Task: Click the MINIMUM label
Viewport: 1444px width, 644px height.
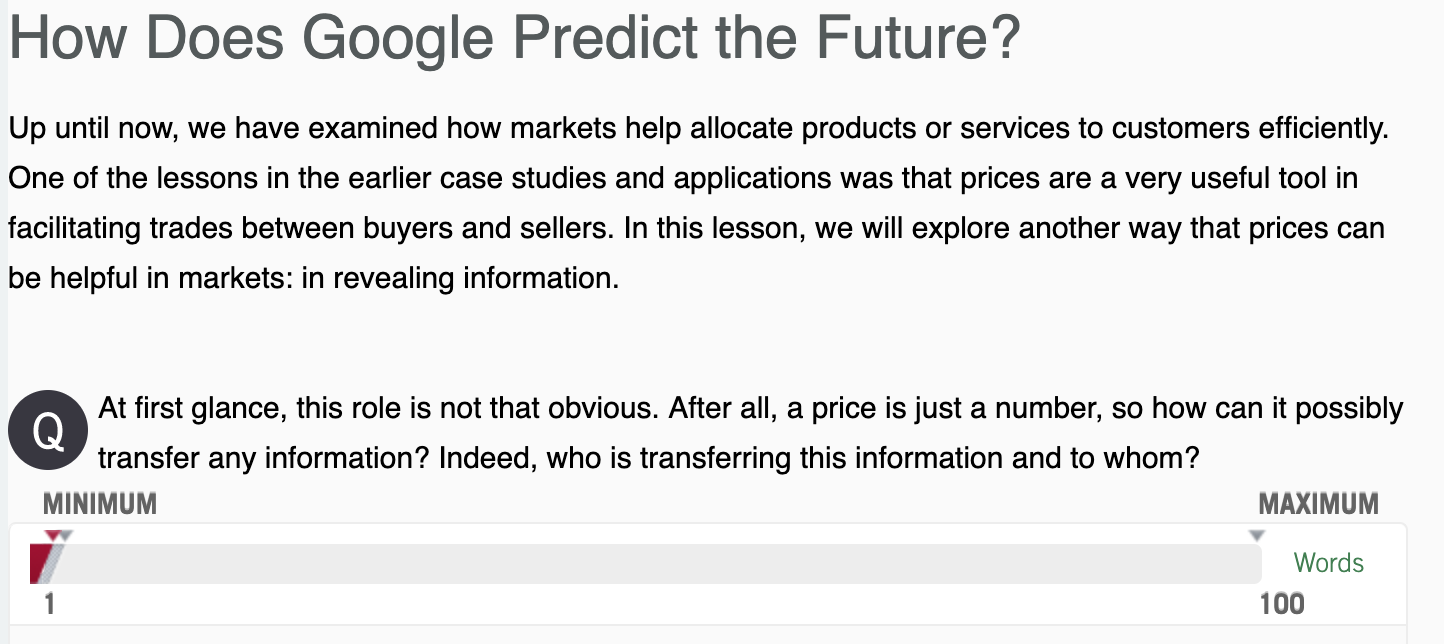Action: pos(99,504)
